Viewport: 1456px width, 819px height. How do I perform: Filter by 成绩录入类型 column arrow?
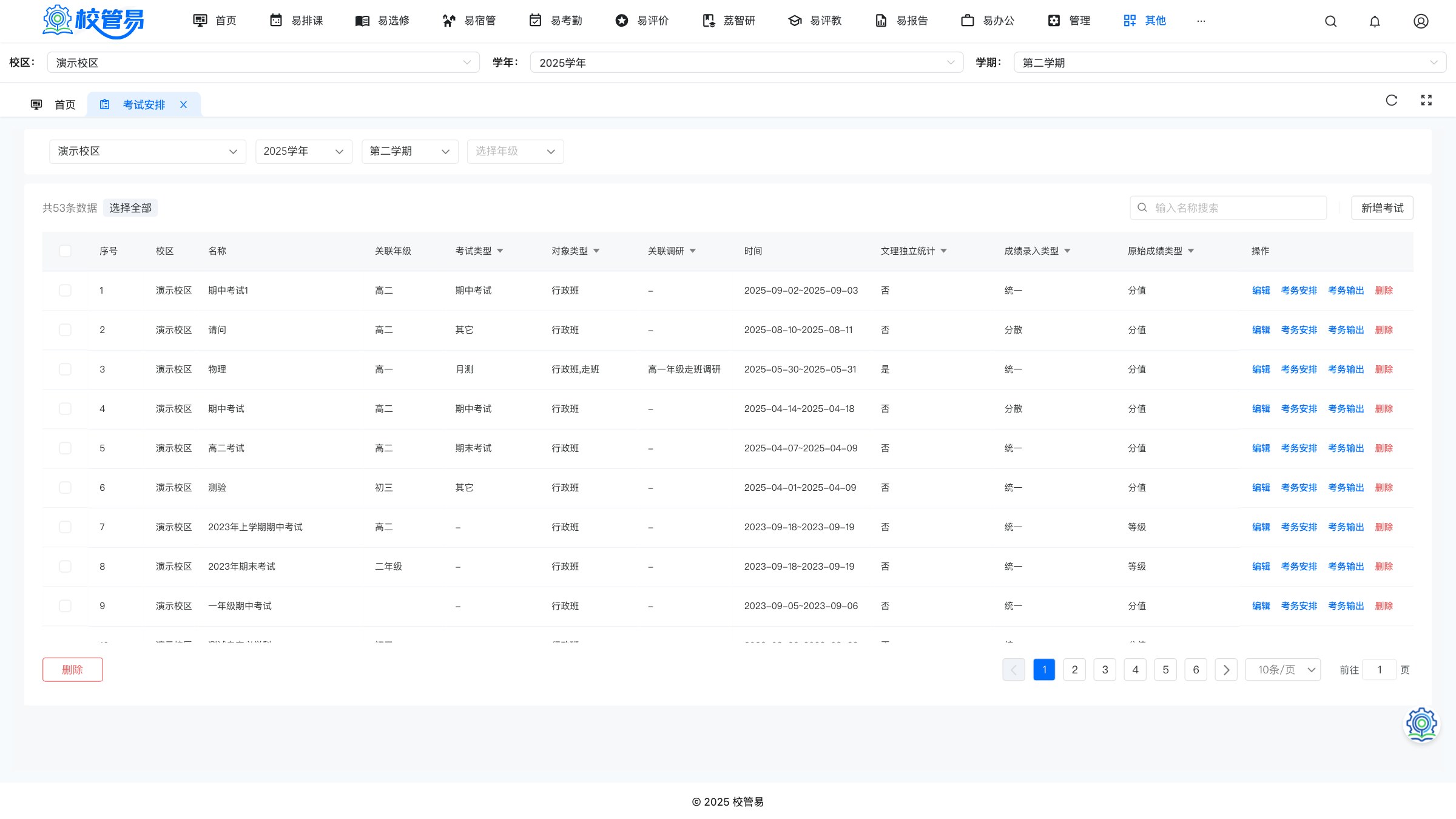point(1067,251)
